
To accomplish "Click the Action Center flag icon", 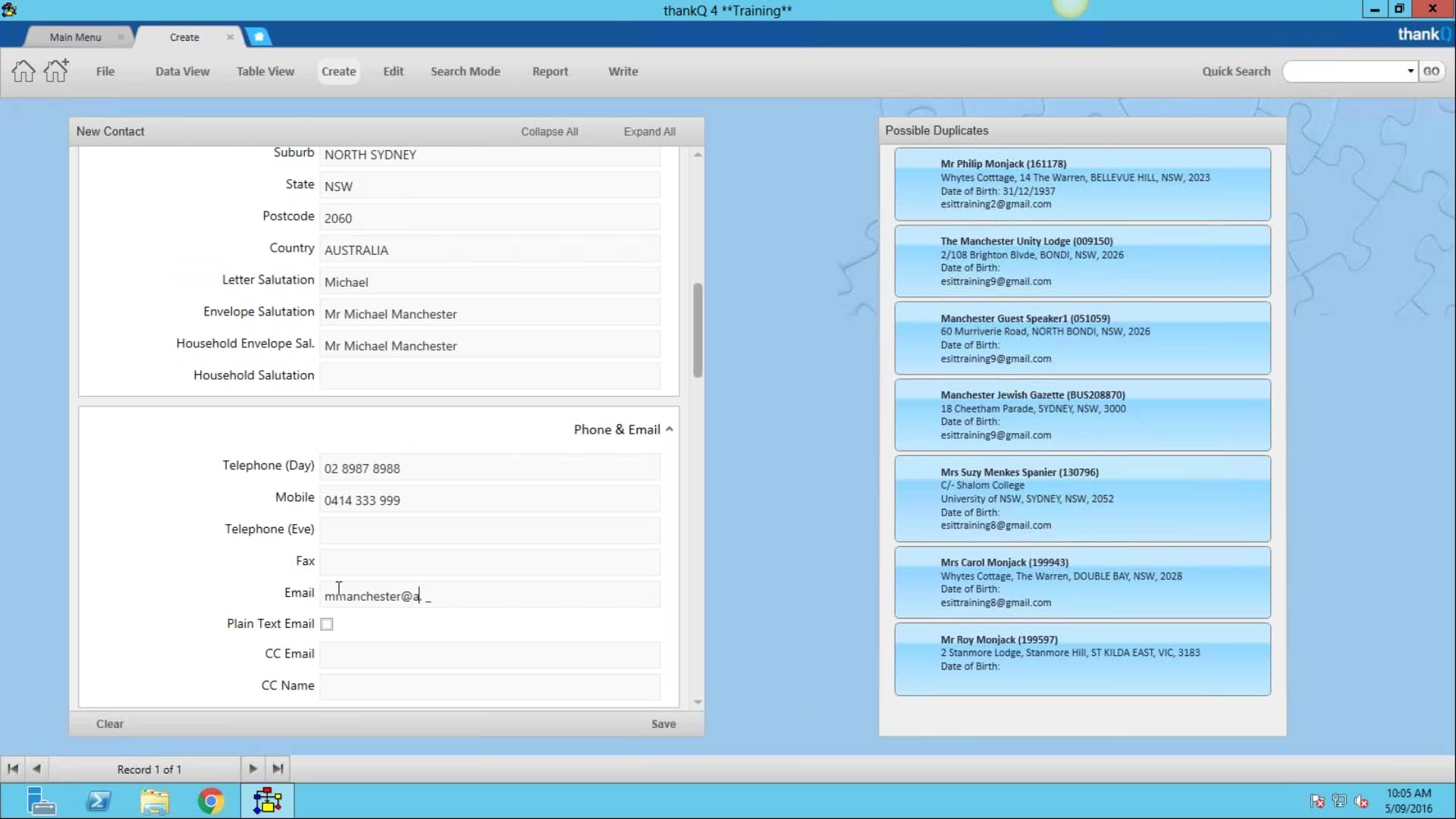I will (x=1318, y=802).
